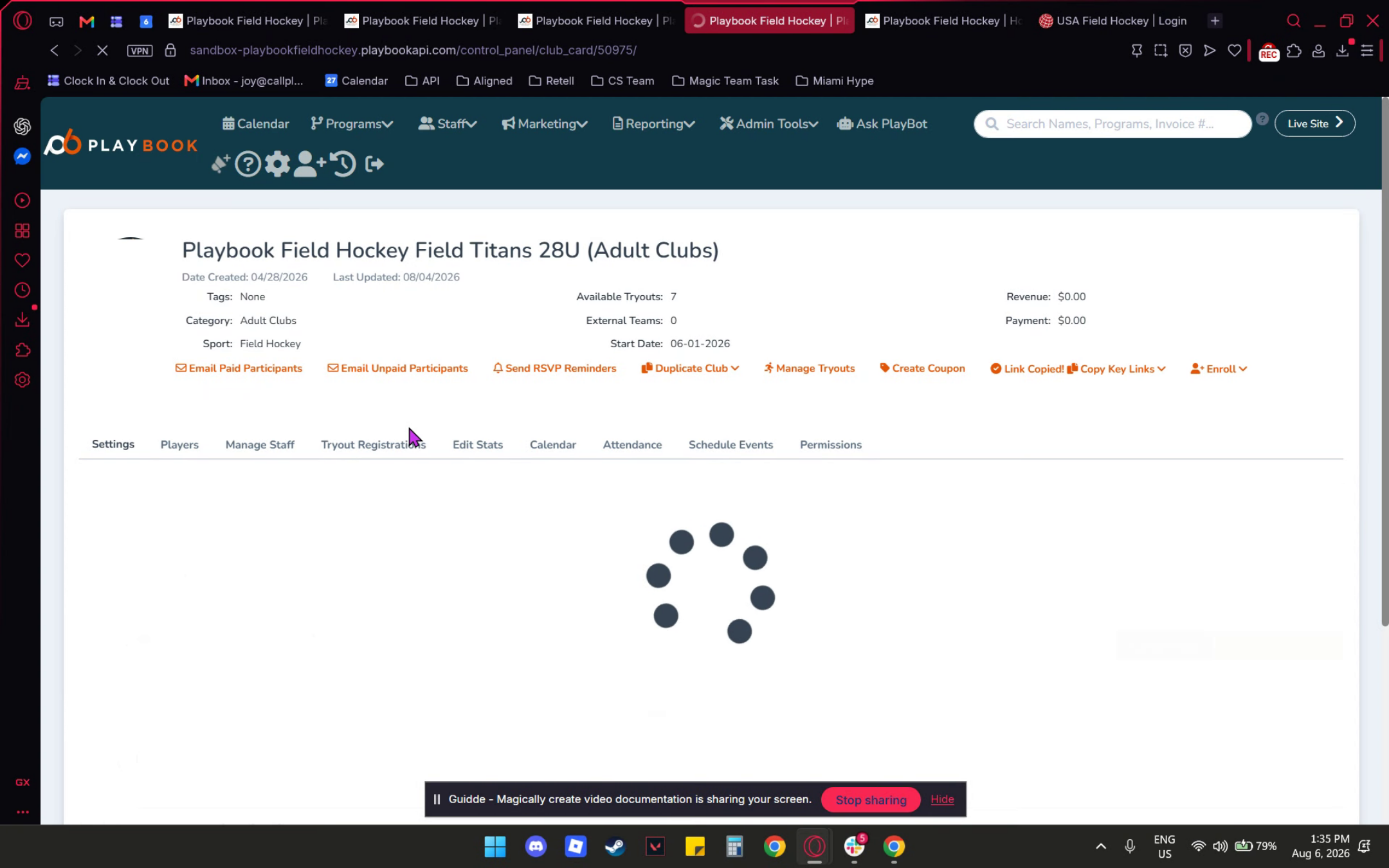Click the heart bookmark icon in toolbar
Viewport: 1389px width, 868px height.
tap(1234, 50)
